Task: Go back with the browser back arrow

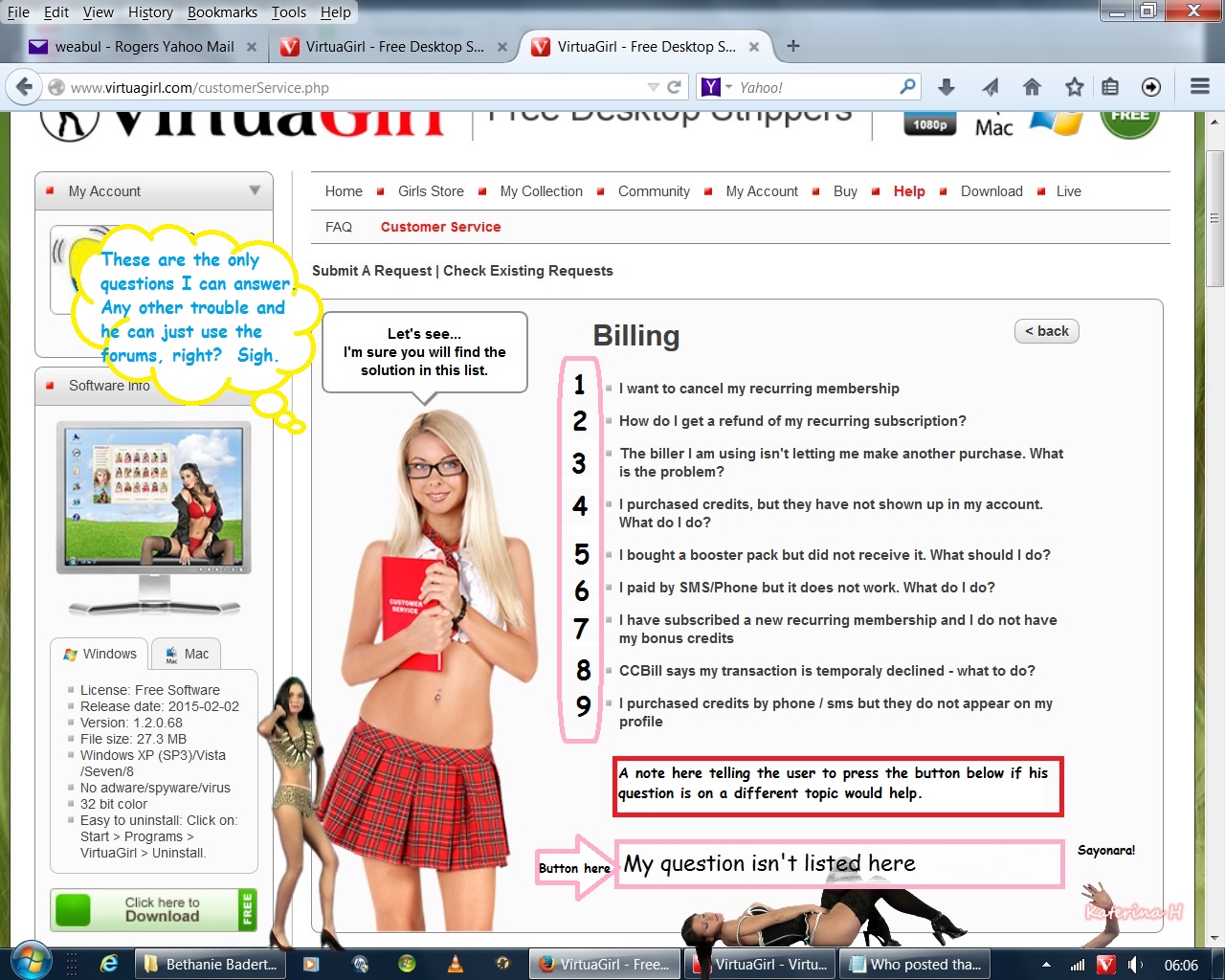Action: [x=24, y=87]
